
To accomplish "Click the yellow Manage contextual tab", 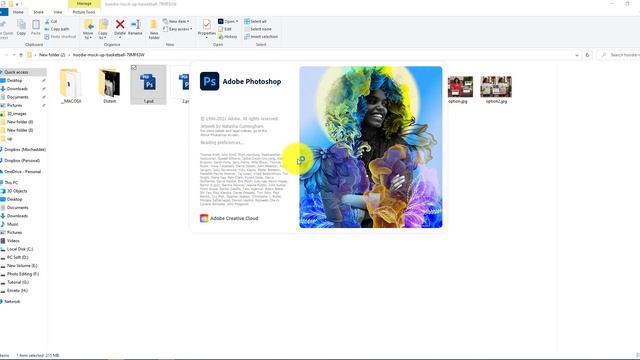I will click(x=84, y=4).
